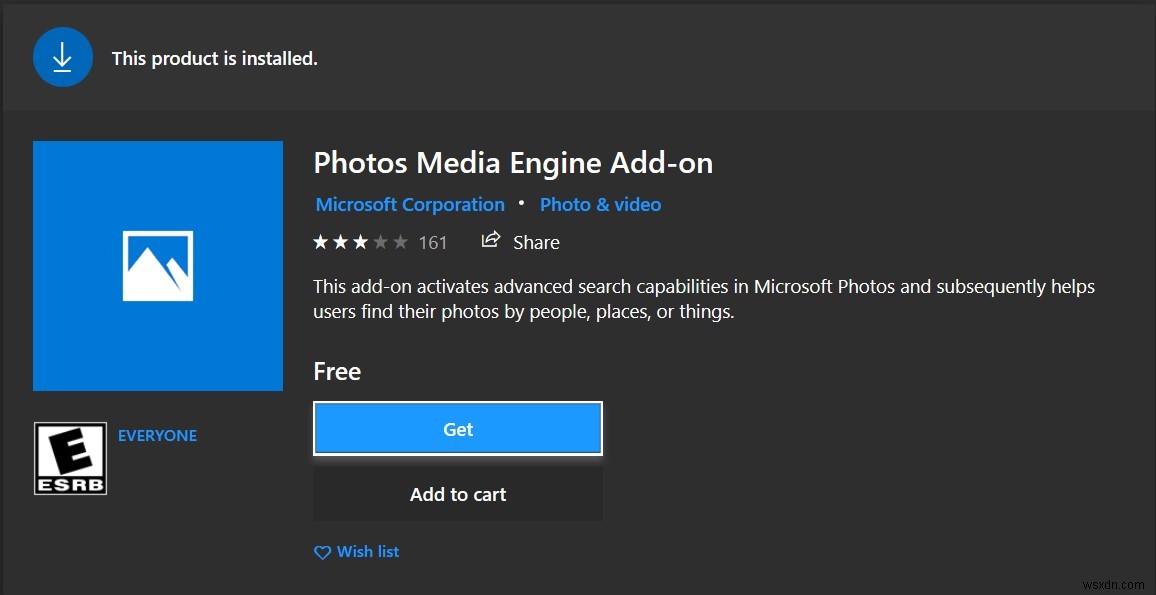Click the Get button

point(457,428)
